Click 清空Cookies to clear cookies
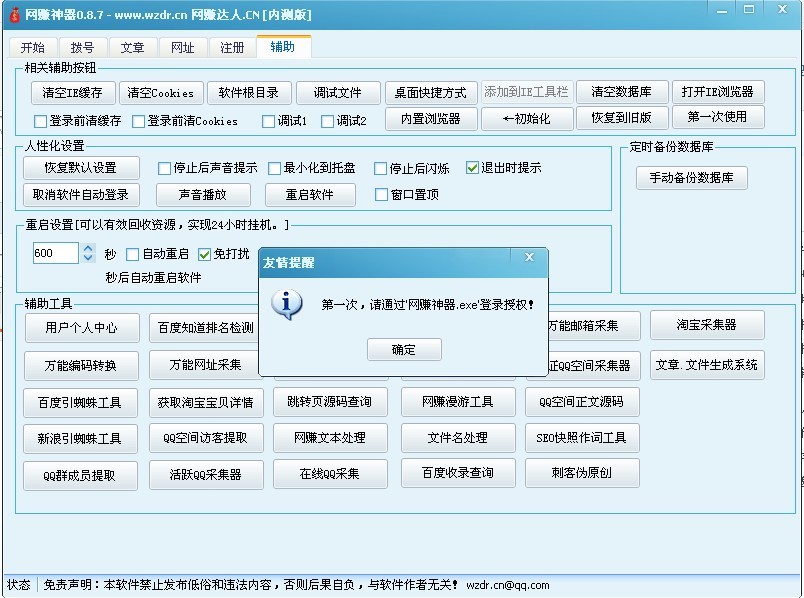Screen dimensions: 804x598 [x=161, y=92]
